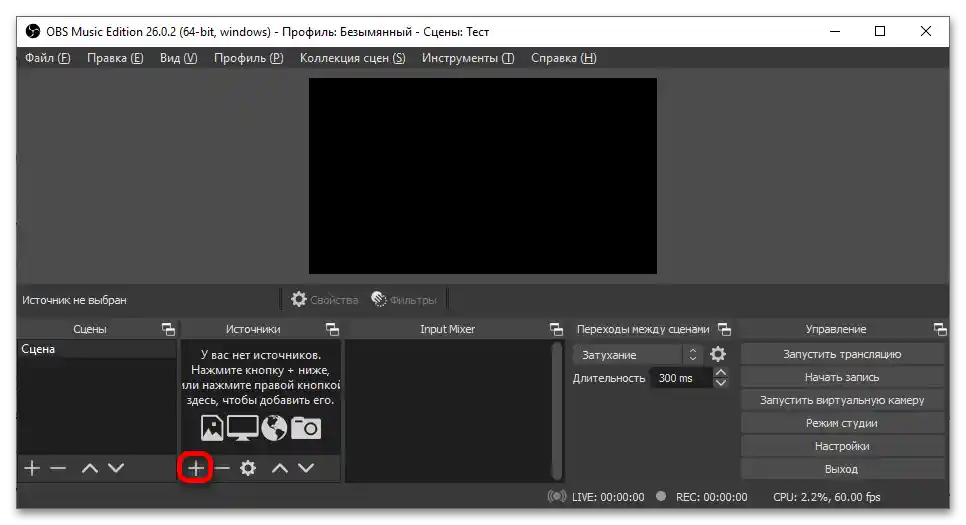966x525 pixels.
Task: Click the monitor display capture icon
Action: [242, 428]
